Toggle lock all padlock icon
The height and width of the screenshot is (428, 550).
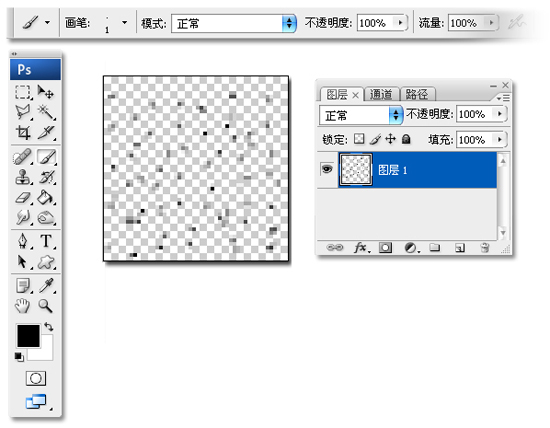(406, 139)
